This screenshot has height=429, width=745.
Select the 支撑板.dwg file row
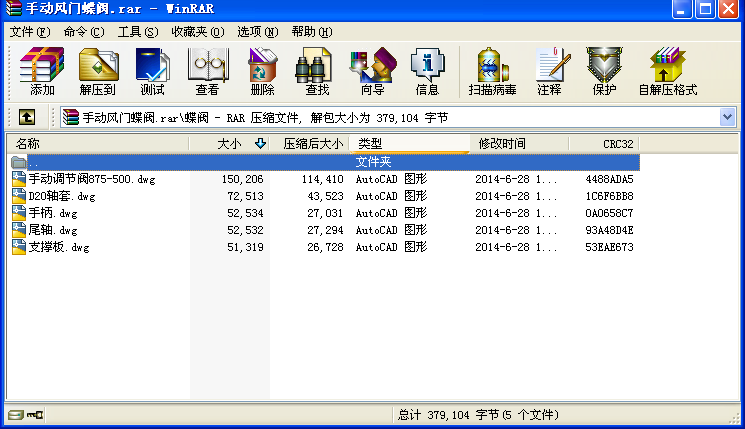coord(59,247)
